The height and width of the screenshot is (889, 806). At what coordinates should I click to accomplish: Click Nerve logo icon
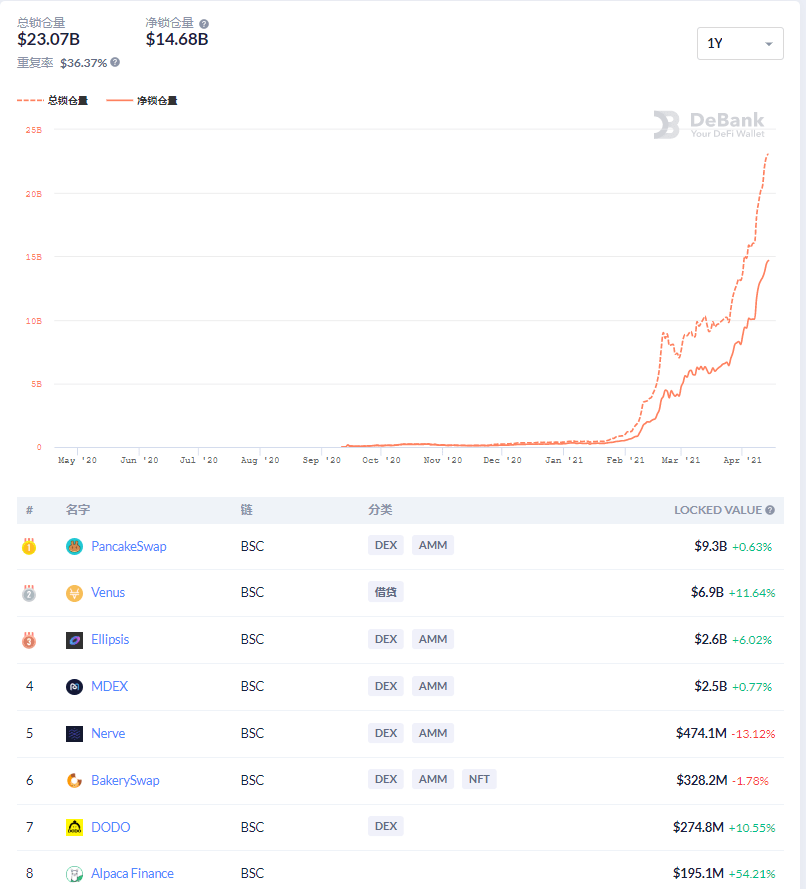[74, 734]
